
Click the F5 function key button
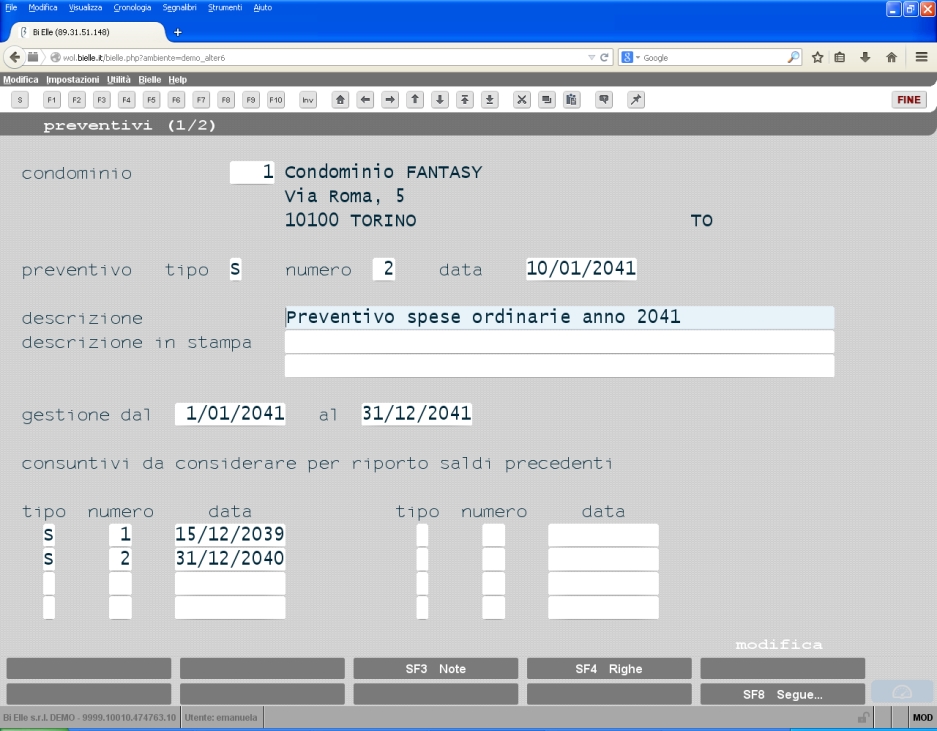click(151, 100)
